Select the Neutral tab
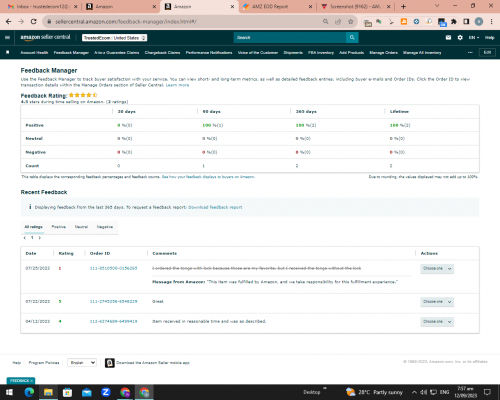Screen dimensions: 500x400 81,227
